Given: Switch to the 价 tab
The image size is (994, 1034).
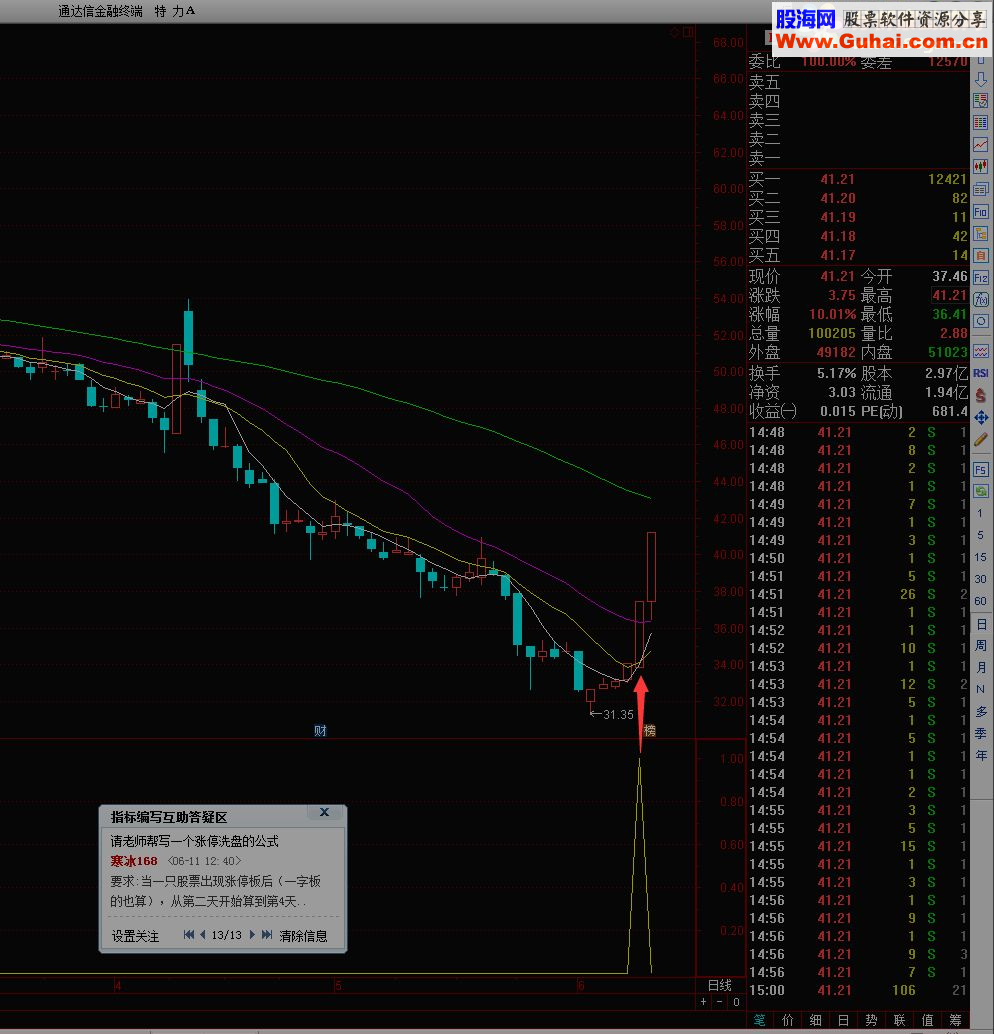Looking at the screenshot, I should click(x=788, y=1020).
